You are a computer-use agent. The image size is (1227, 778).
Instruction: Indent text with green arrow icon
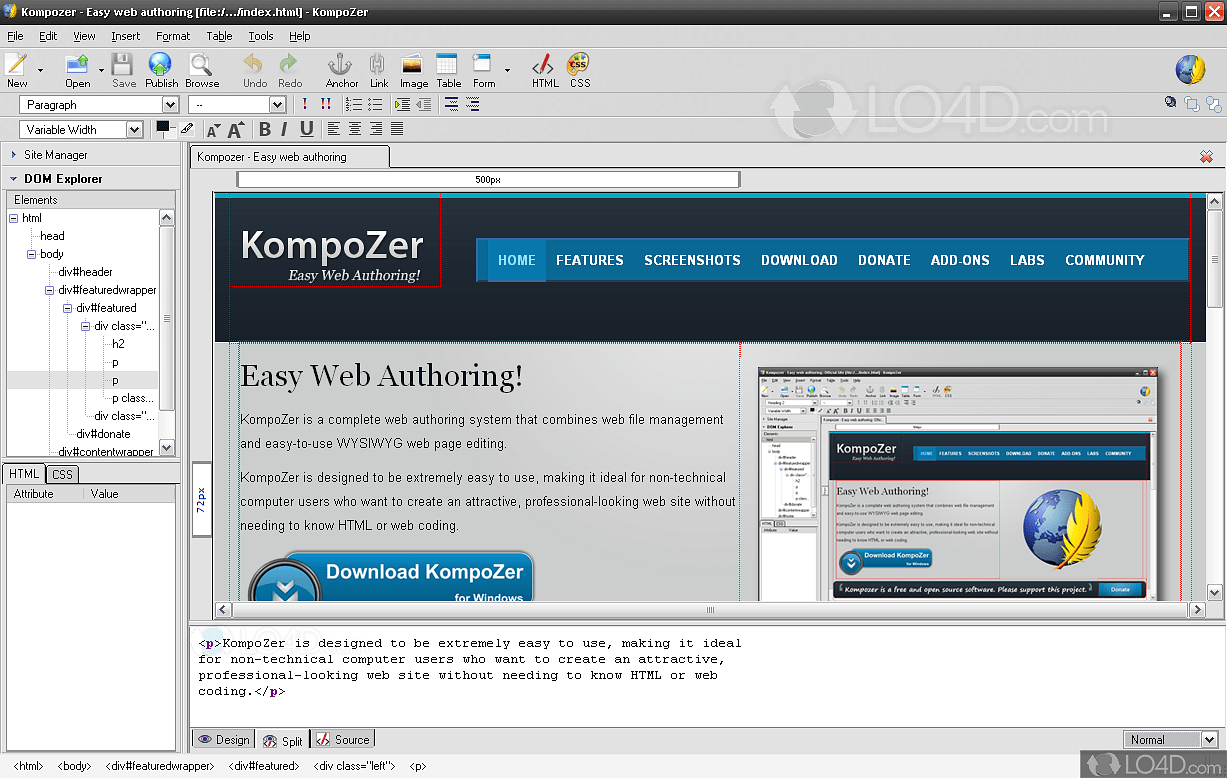403,104
